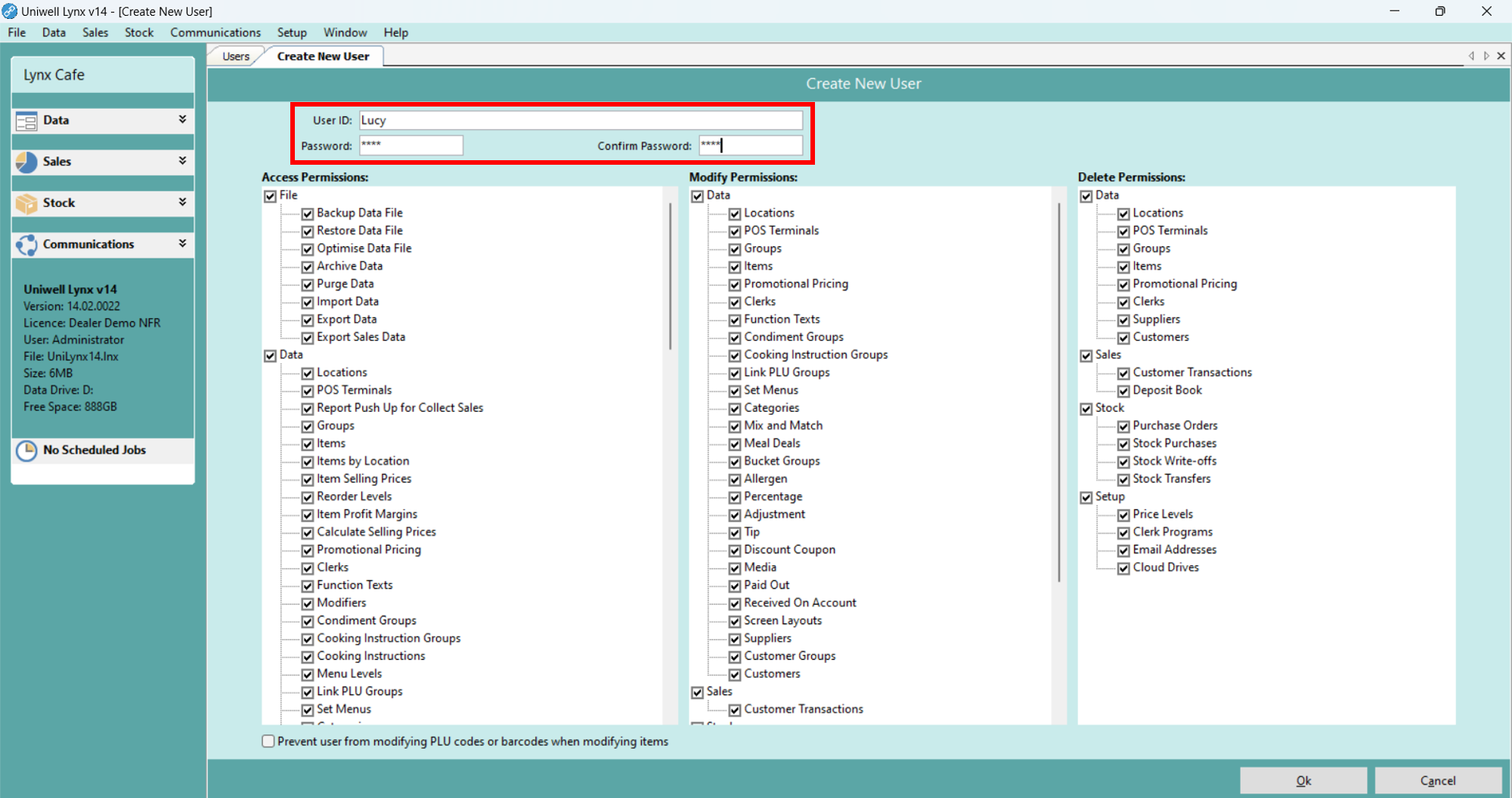1512x798 pixels.
Task: Toggle Received On Account modify permission
Action: (x=735, y=604)
